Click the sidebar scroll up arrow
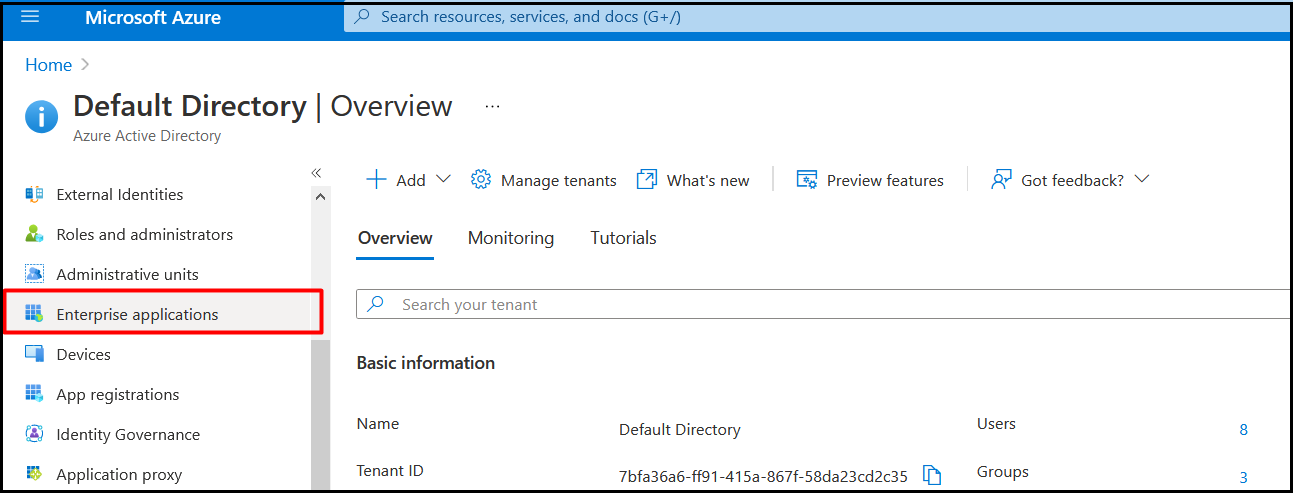This screenshot has width=1293, height=493. tap(320, 196)
